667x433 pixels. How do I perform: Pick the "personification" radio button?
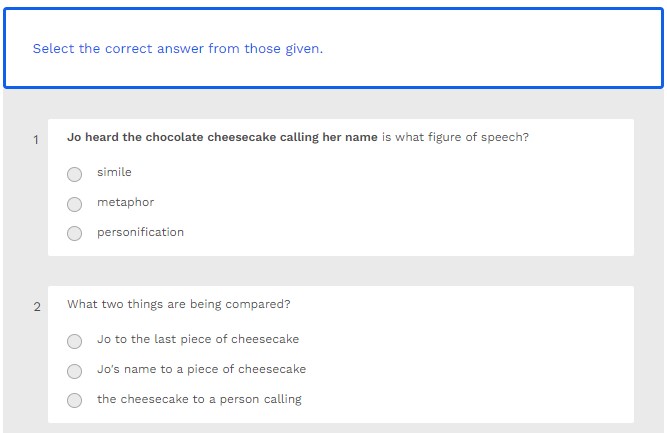point(75,234)
